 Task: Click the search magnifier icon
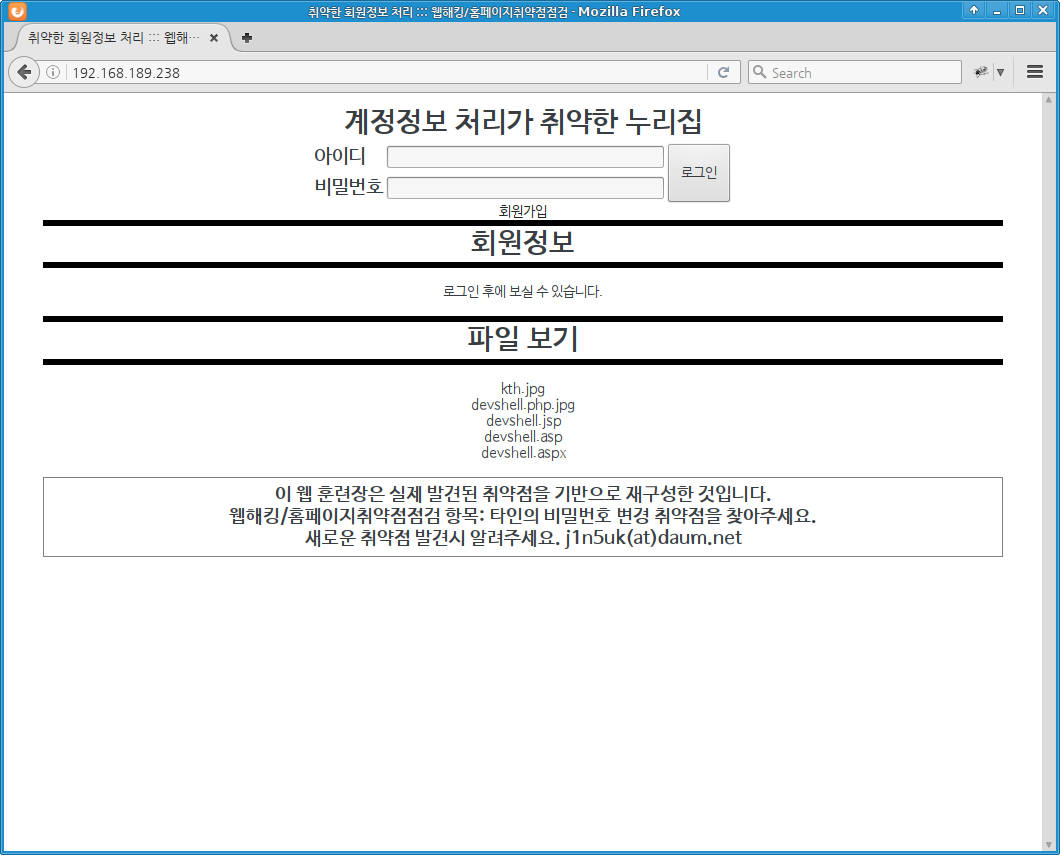(759, 72)
